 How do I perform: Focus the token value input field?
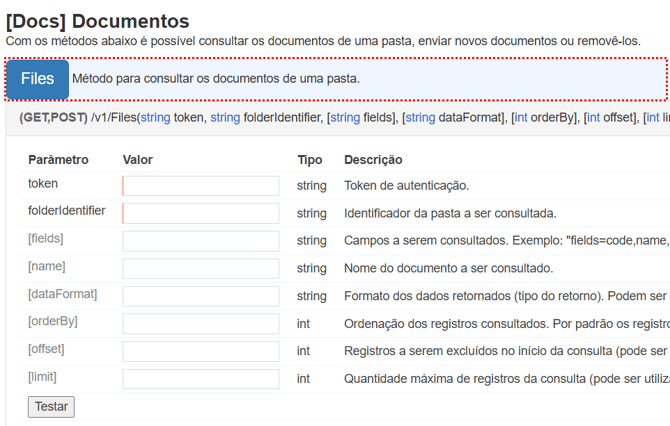[201, 186]
